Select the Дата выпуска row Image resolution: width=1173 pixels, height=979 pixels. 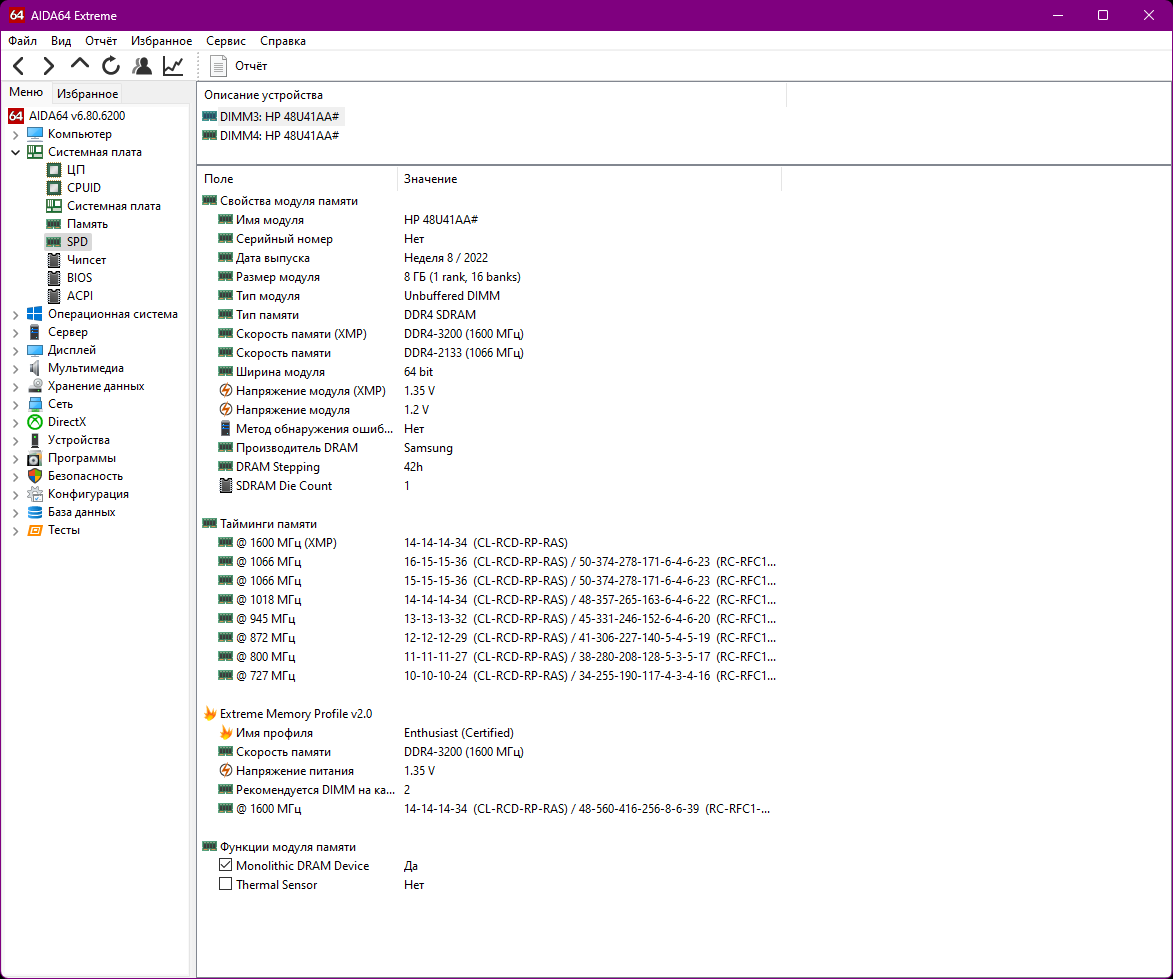[490, 258]
